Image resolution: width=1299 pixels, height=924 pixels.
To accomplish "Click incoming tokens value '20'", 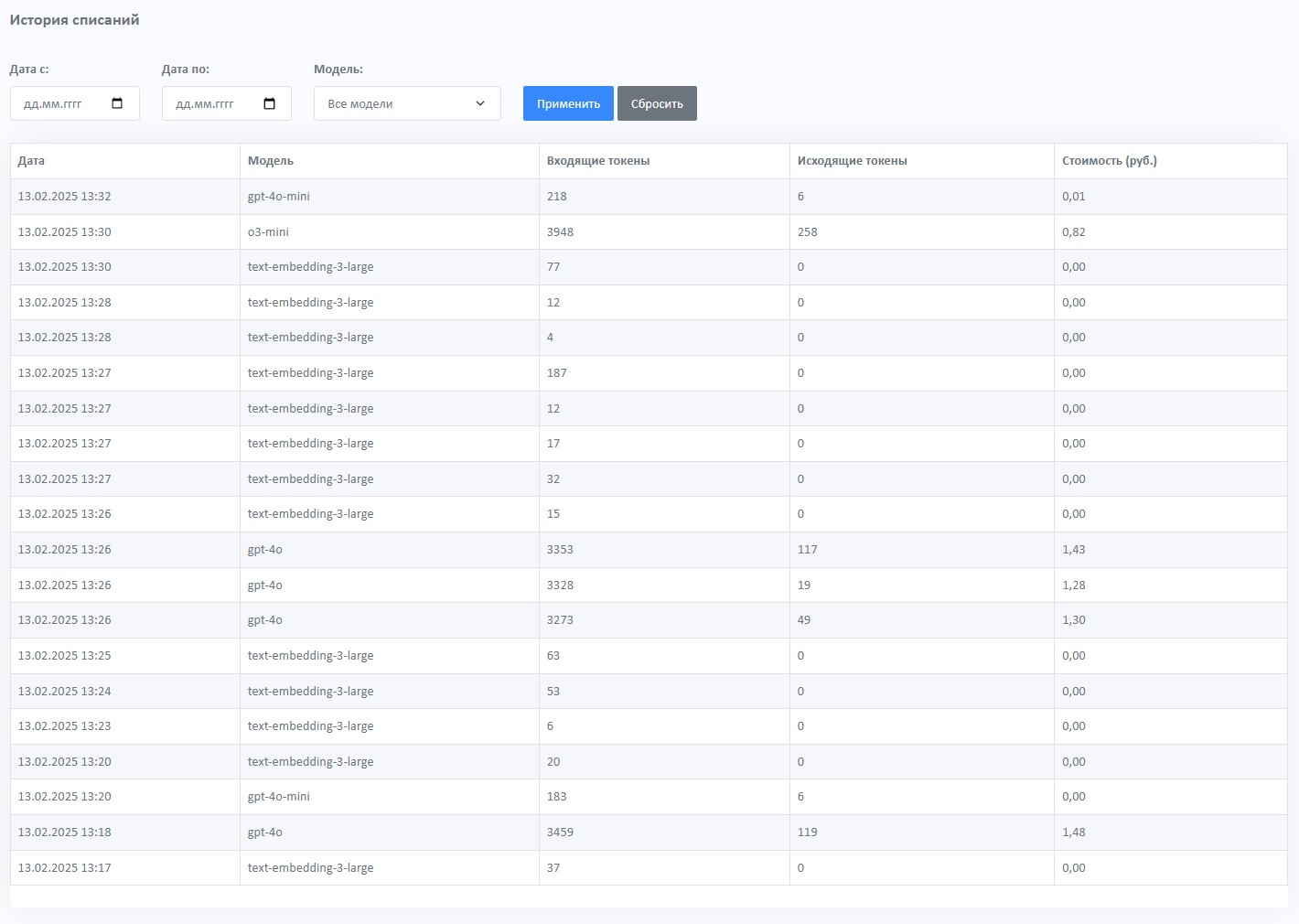I will (x=553, y=762).
